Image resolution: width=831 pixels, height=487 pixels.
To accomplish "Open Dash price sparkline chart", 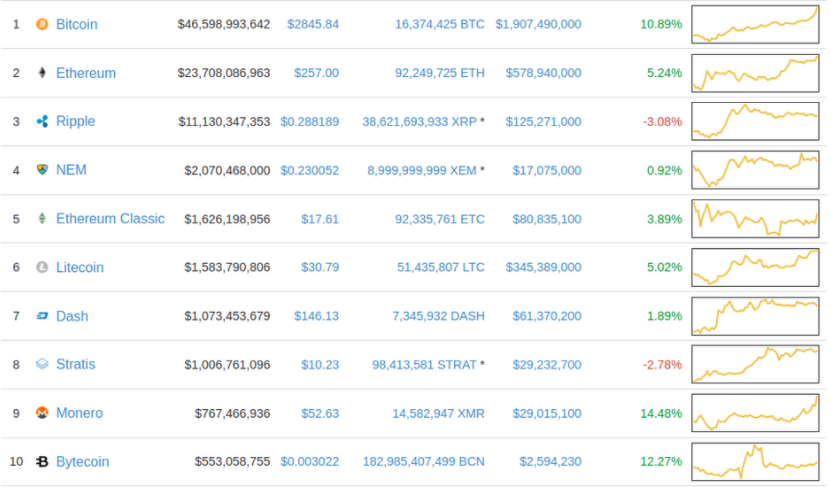I will click(x=755, y=316).
